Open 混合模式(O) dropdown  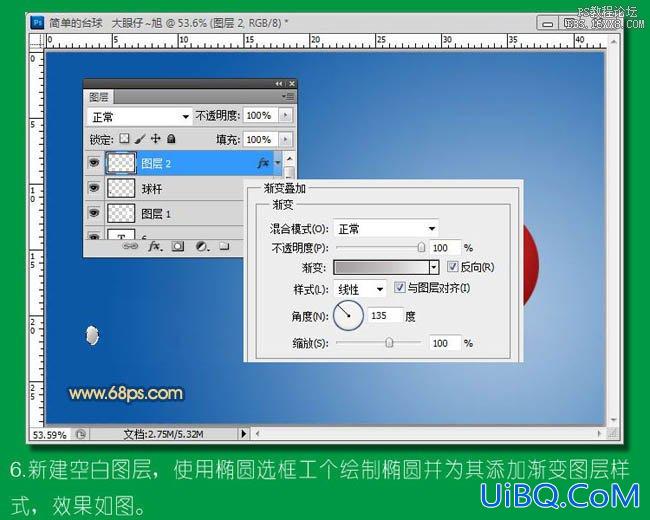tap(386, 228)
